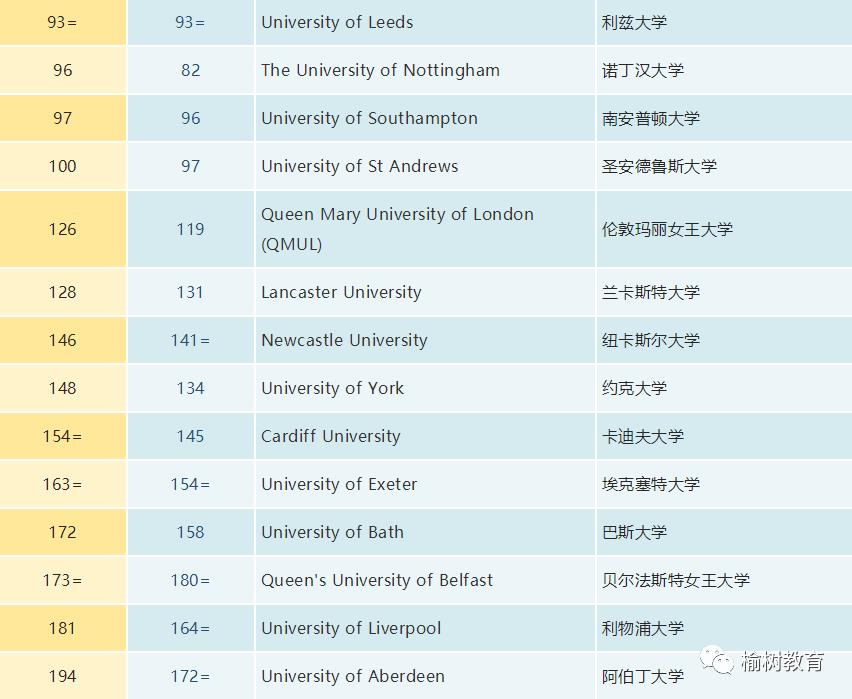Click the Chinese name 诺丁汉大学
Viewport: 852px width, 699px height.
click(642, 70)
